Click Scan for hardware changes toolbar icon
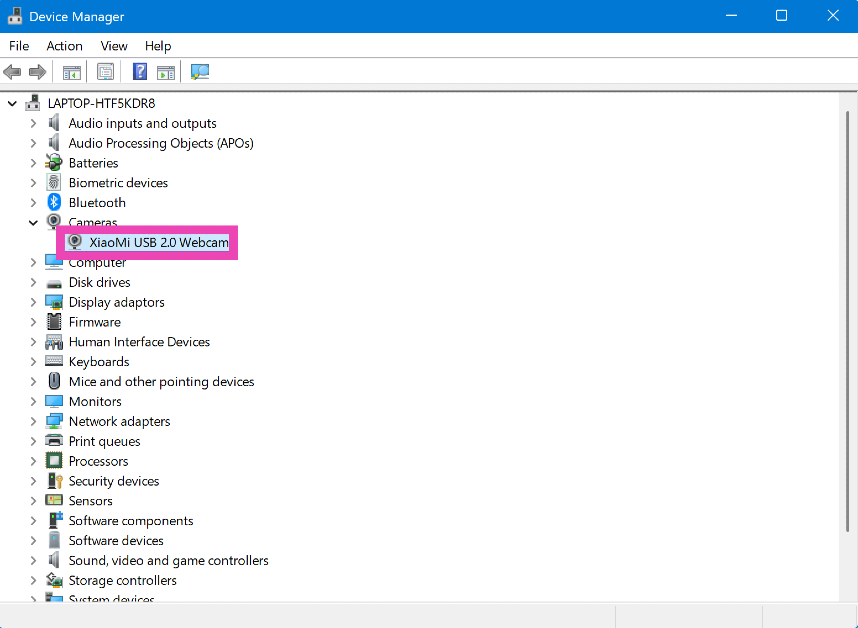Screen dimensions: 858x628 200,72
